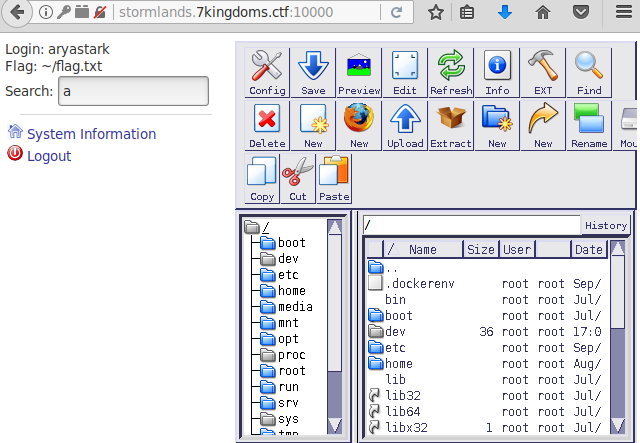Select the libx32 row in file list

click(x=488, y=427)
